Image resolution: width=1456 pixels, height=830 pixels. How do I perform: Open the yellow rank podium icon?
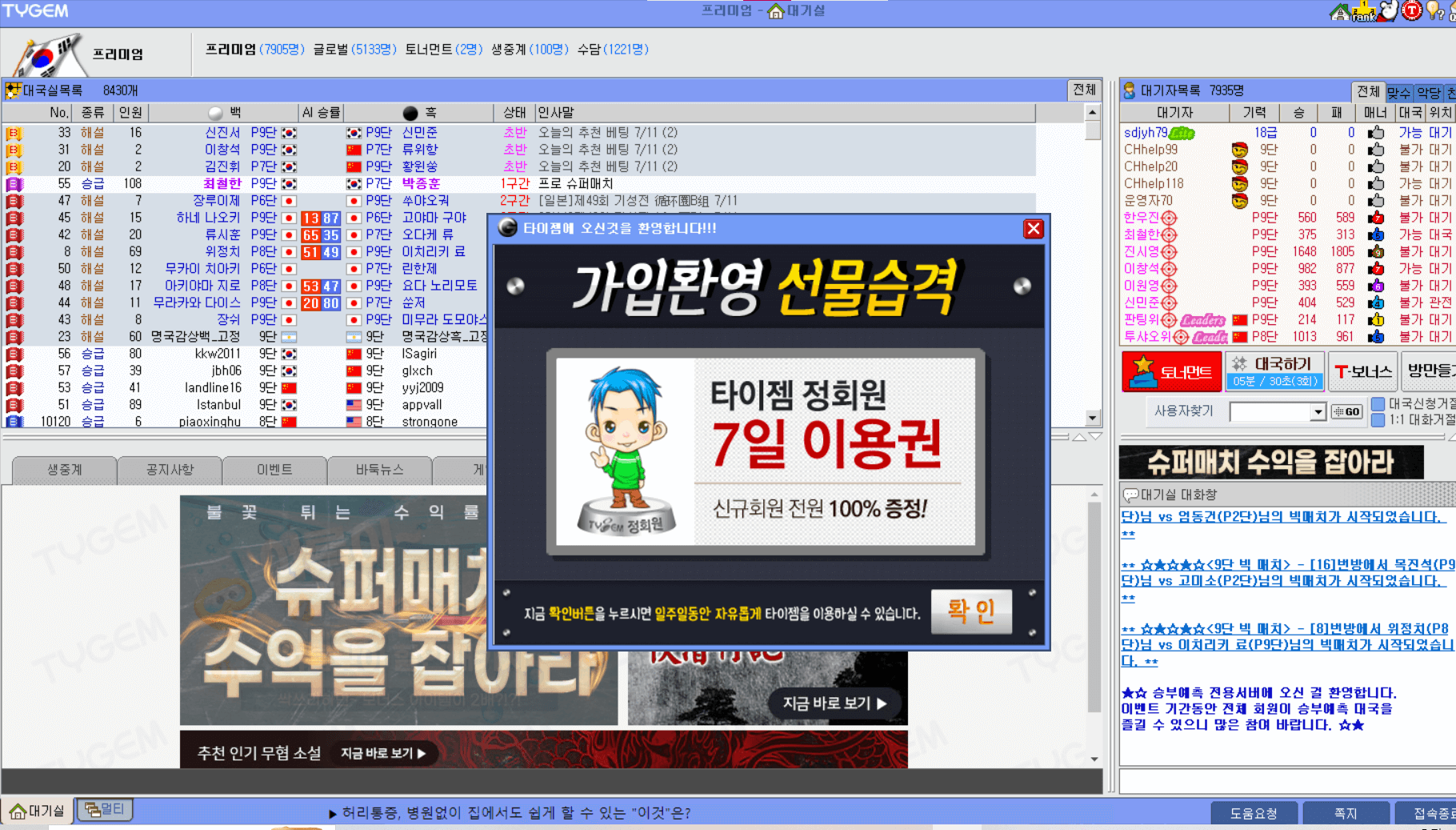(x=1364, y=11)
